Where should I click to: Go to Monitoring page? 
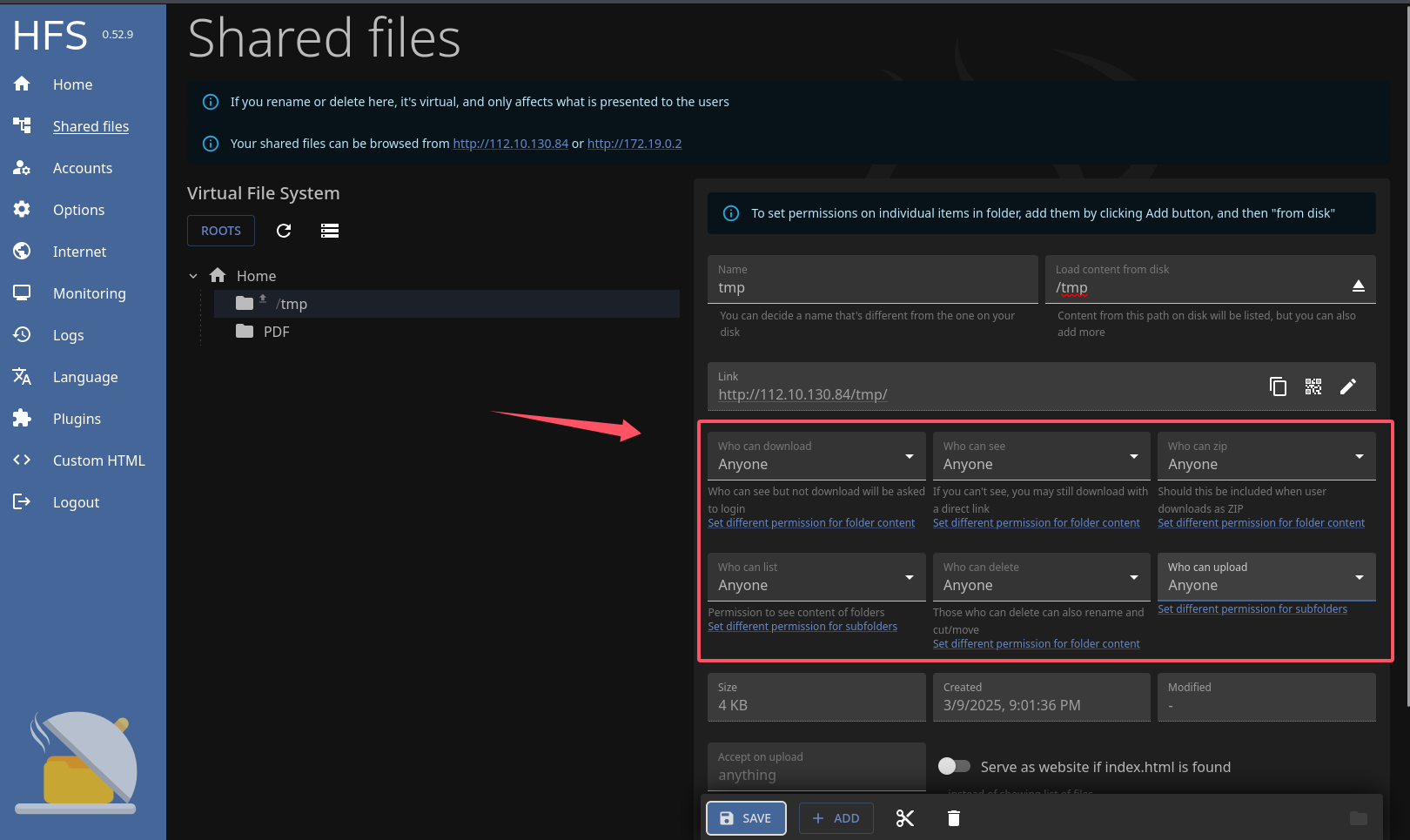(89, 293)
